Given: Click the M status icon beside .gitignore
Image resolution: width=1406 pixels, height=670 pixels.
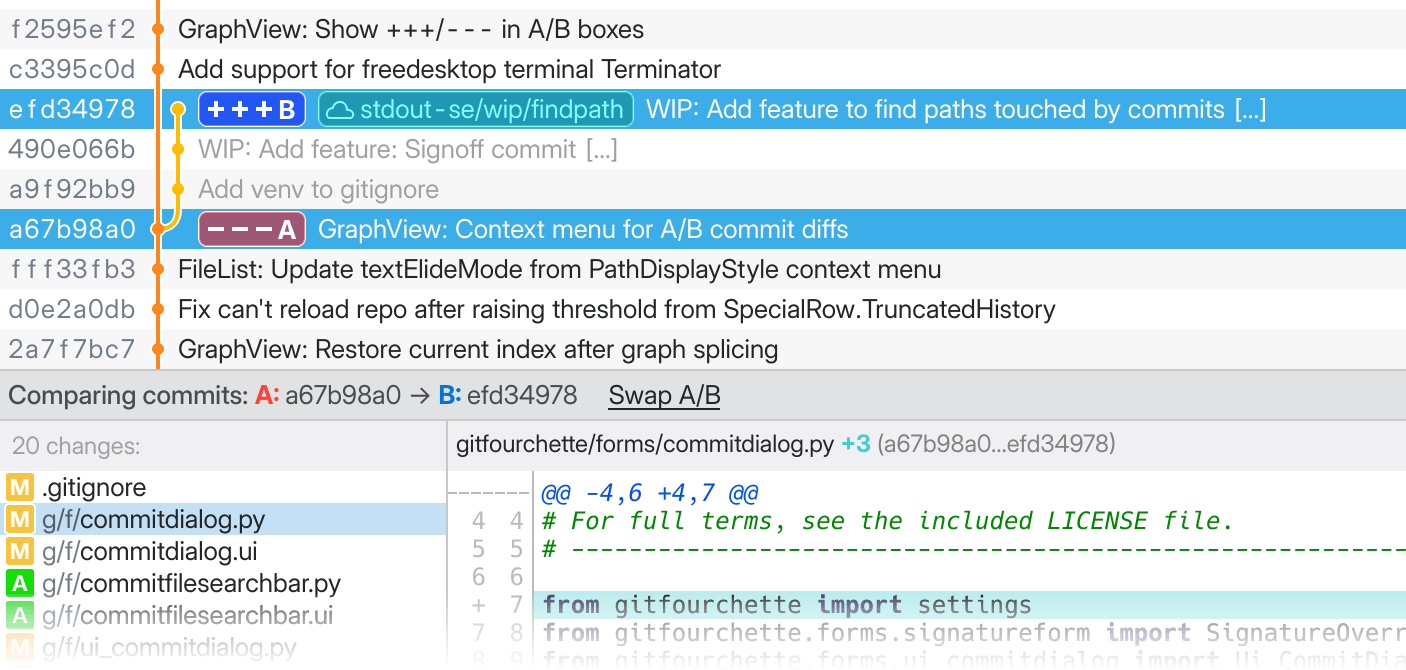Looking at the screenshot, I should click(20, 488).
